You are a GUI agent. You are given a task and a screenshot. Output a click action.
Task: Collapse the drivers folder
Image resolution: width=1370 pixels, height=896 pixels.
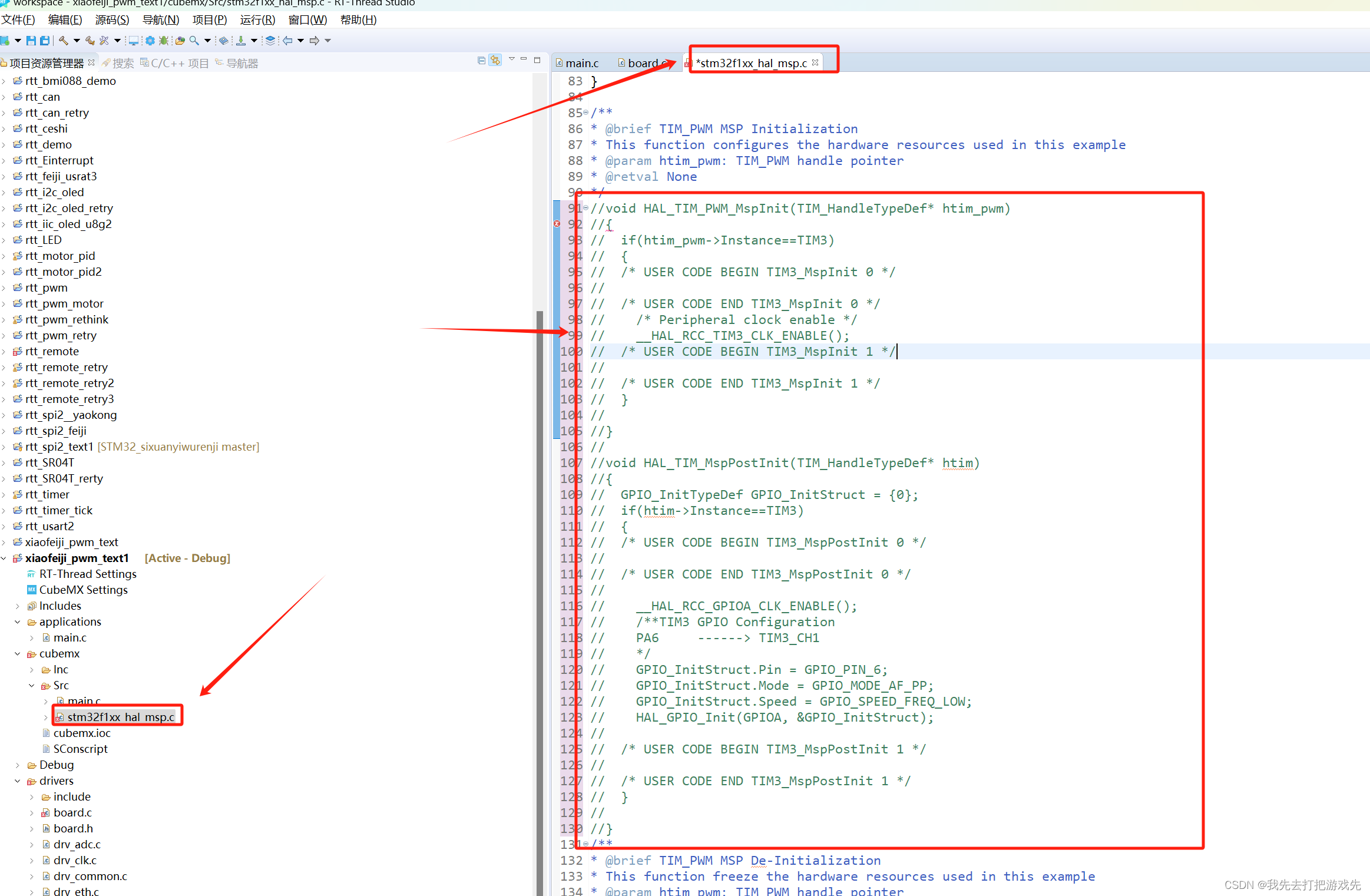pyautogui.click(x=16, y=781)
